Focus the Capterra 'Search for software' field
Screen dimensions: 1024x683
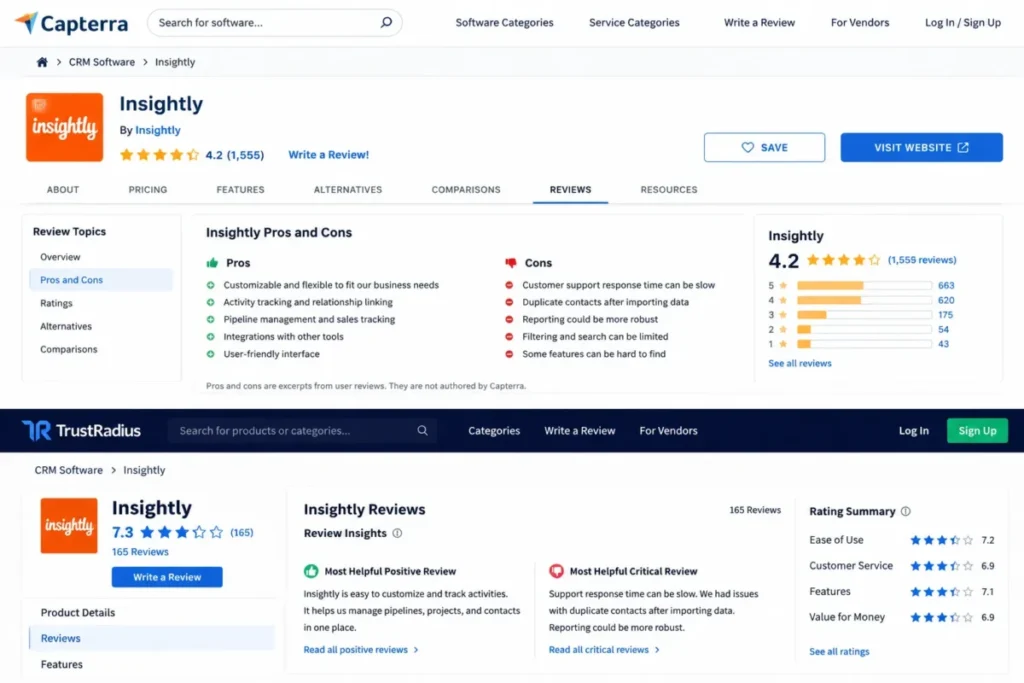point(274,23)
